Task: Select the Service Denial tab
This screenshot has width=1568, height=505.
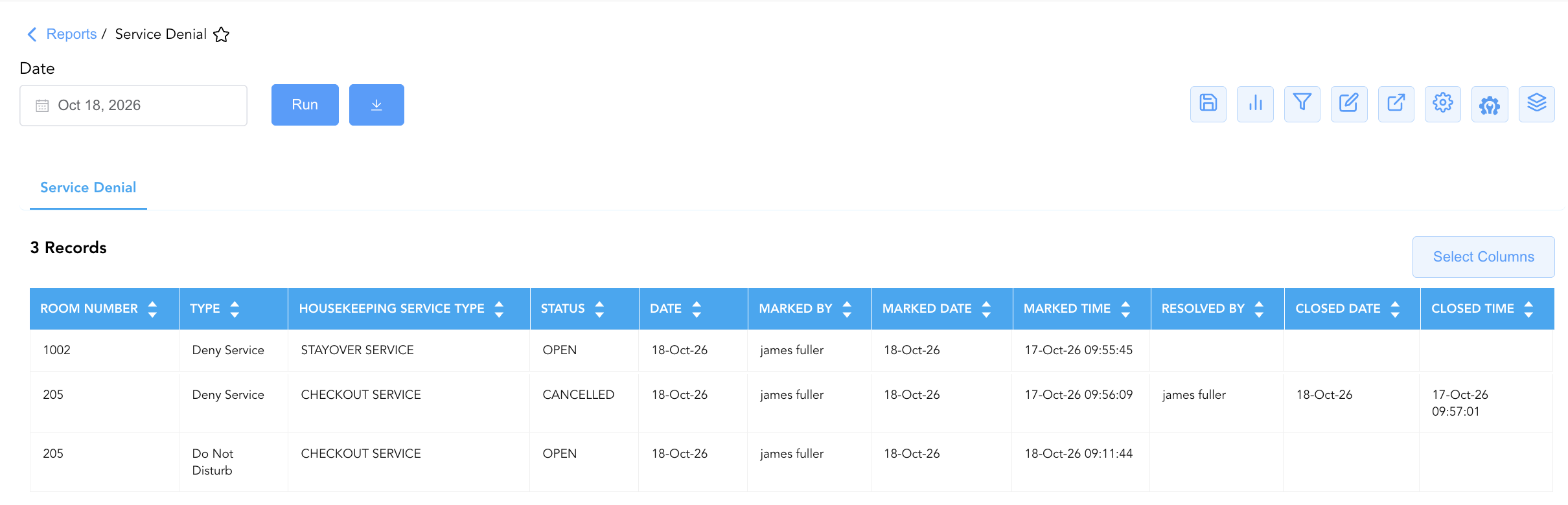Action: [88, 188]
